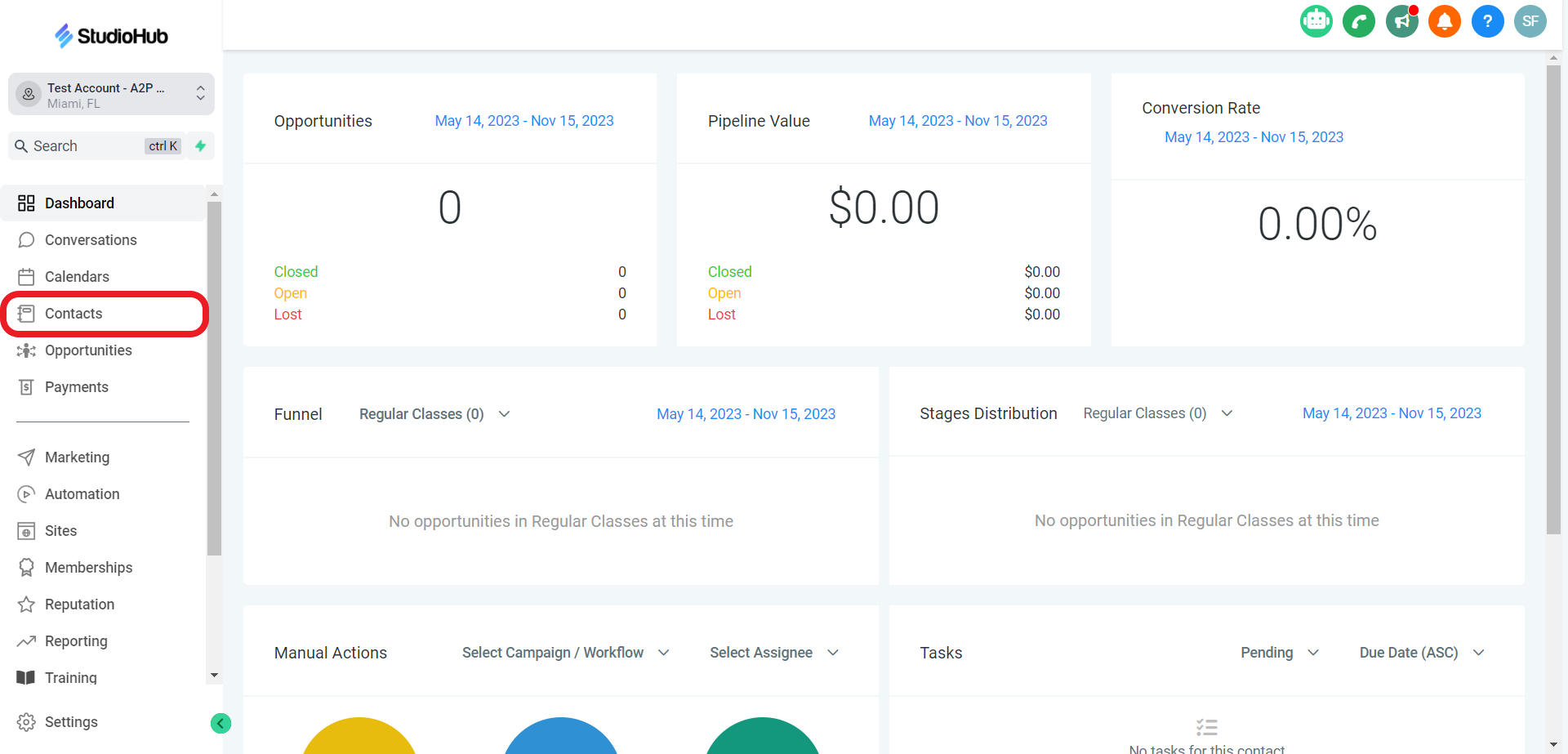
Task: Change Conversion Rate date range
Action: pyautogui.click(x=1254, y=137)
